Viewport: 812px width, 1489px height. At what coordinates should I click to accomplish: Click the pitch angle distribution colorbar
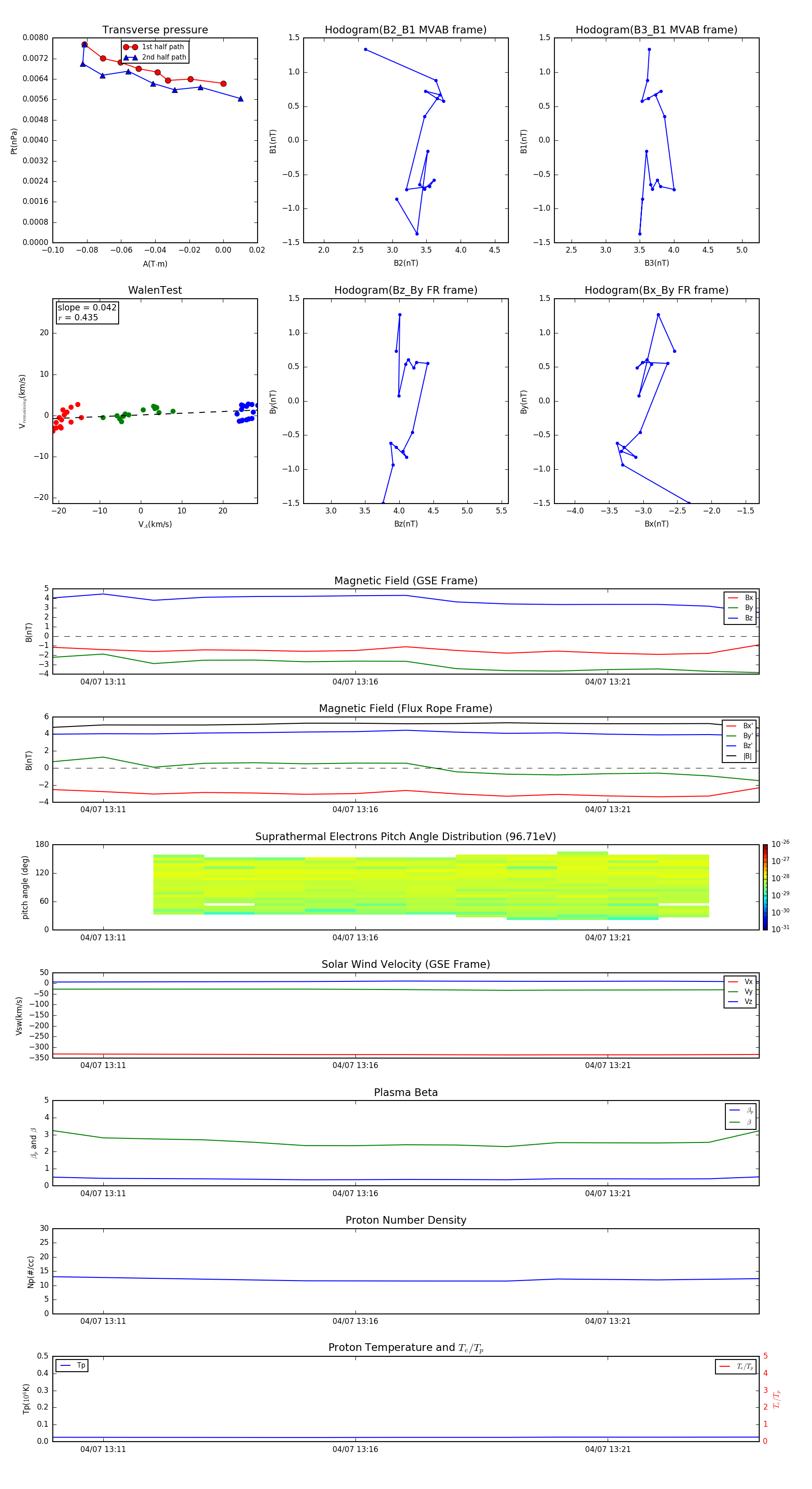point(765,887)
